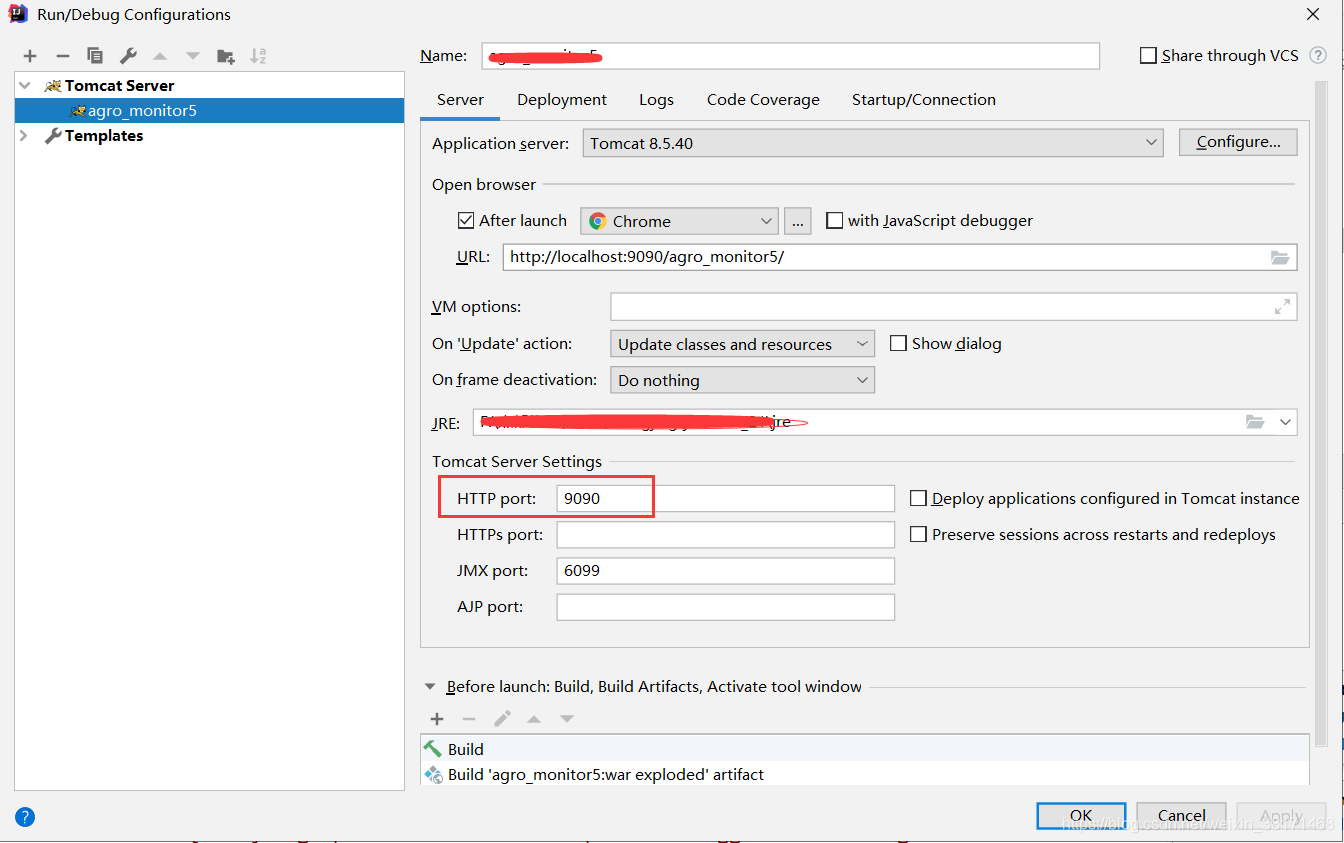Image resolution: width=1344 pixels, height=843 pixels.
Task: Expand VM options field icon
Action: (x=1282, y=307)
